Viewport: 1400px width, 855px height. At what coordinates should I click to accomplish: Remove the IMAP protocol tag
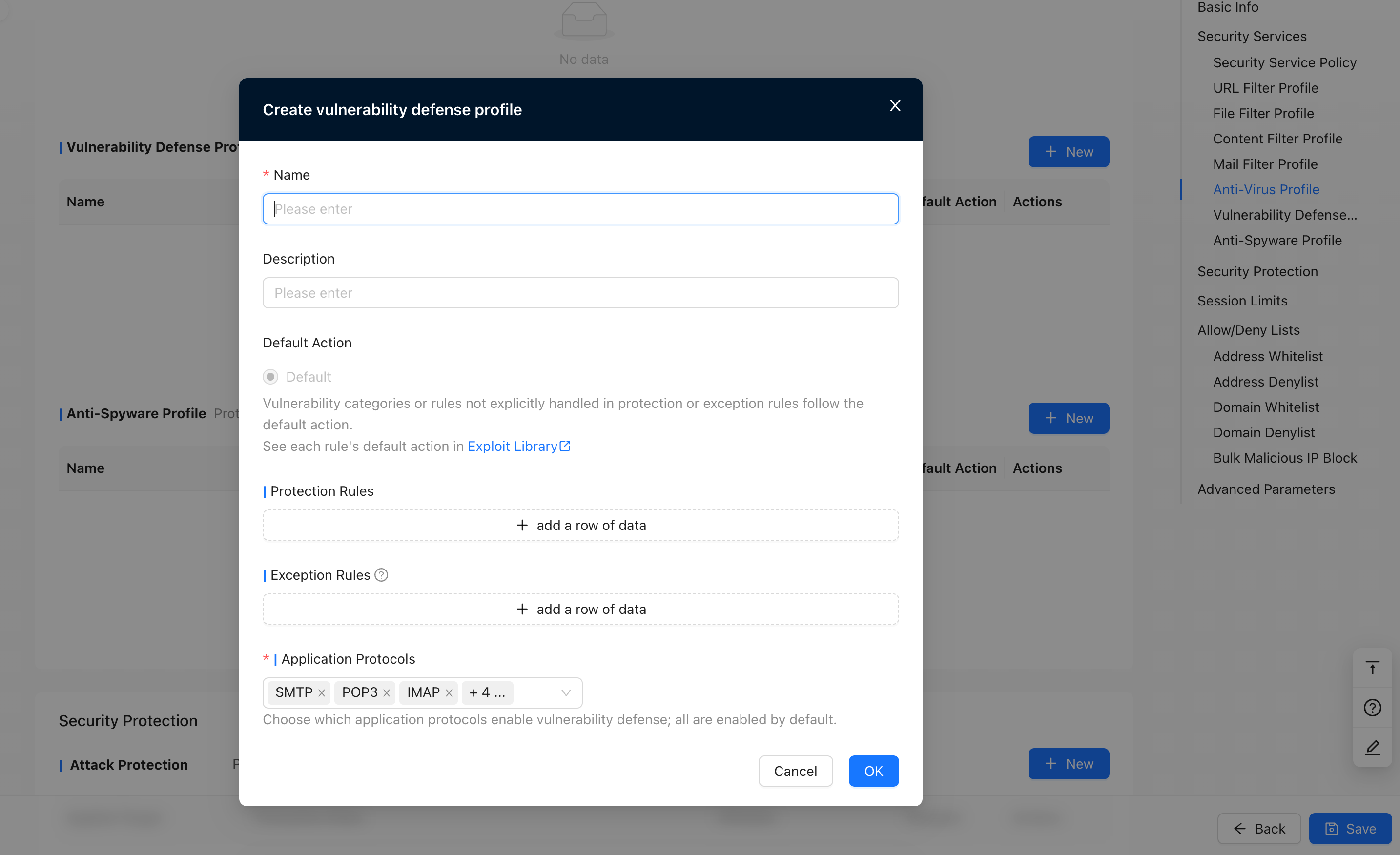point(449,693)
